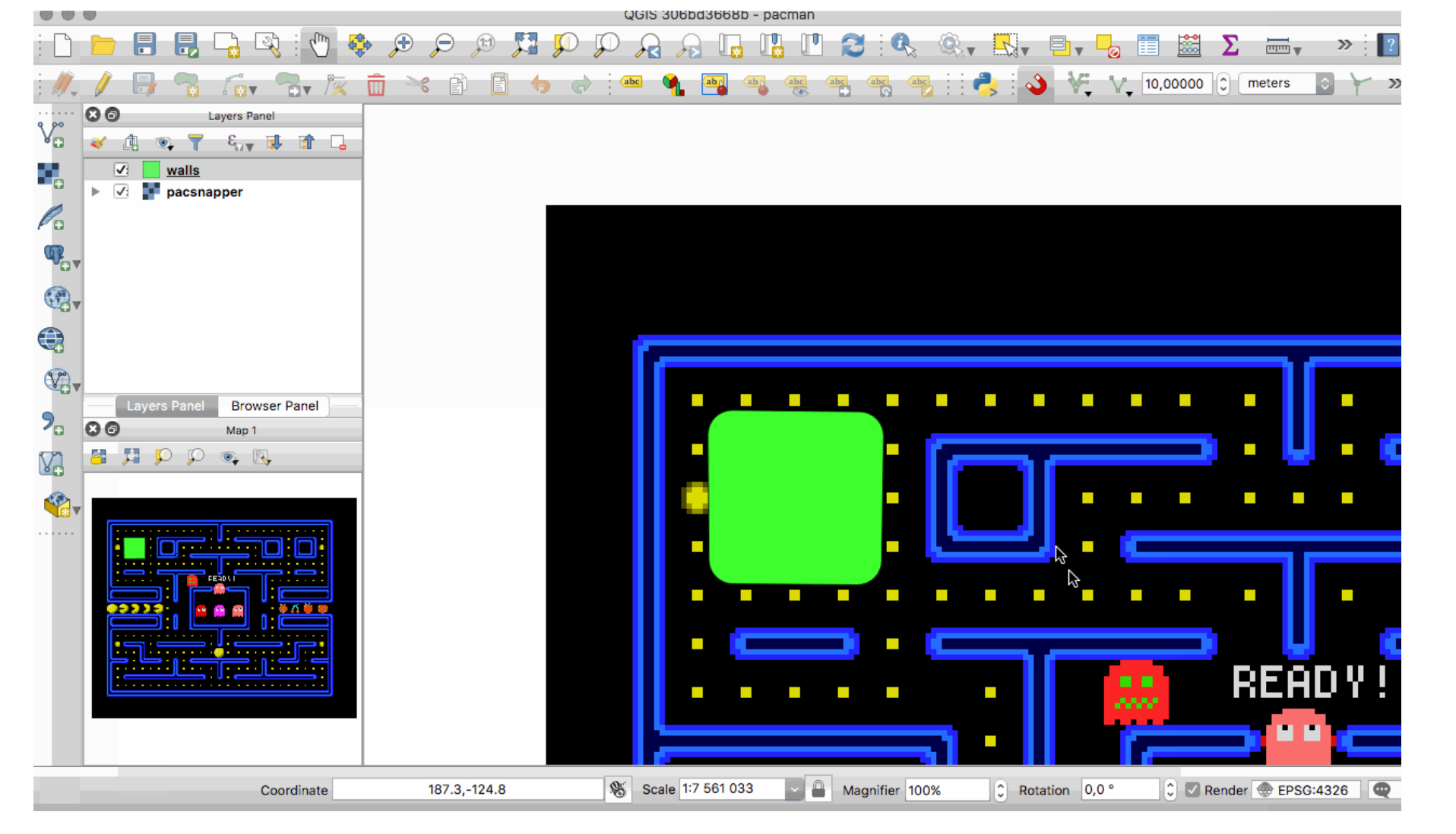Viewport: 1456px width, 834px height.
Task: Activate the Zoom Out magnifier tool
Action: 442,46
